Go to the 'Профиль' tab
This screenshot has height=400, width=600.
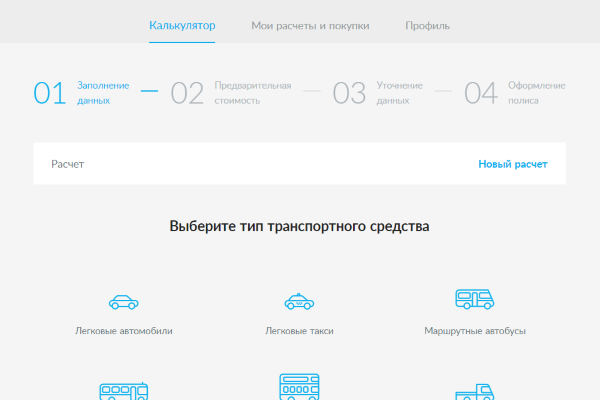[x=427, y=25]
